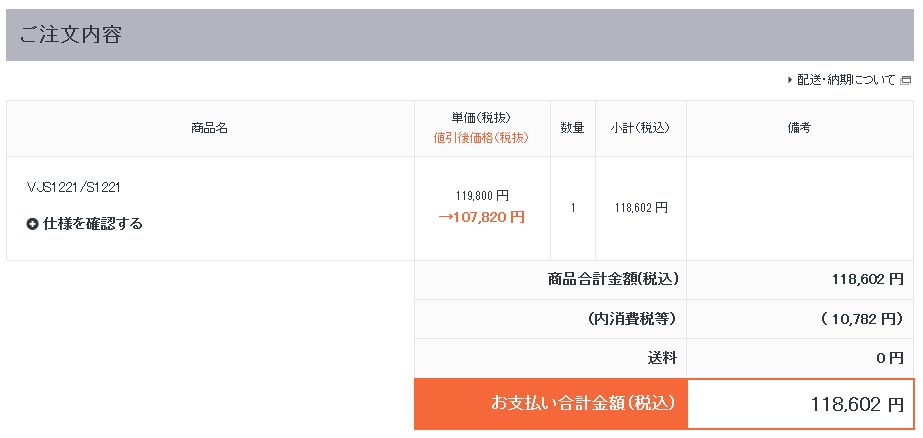This screenshot has height=438, width=923.
Task: Click the (内消費税等) tax row label
Action: coord(632,319)
